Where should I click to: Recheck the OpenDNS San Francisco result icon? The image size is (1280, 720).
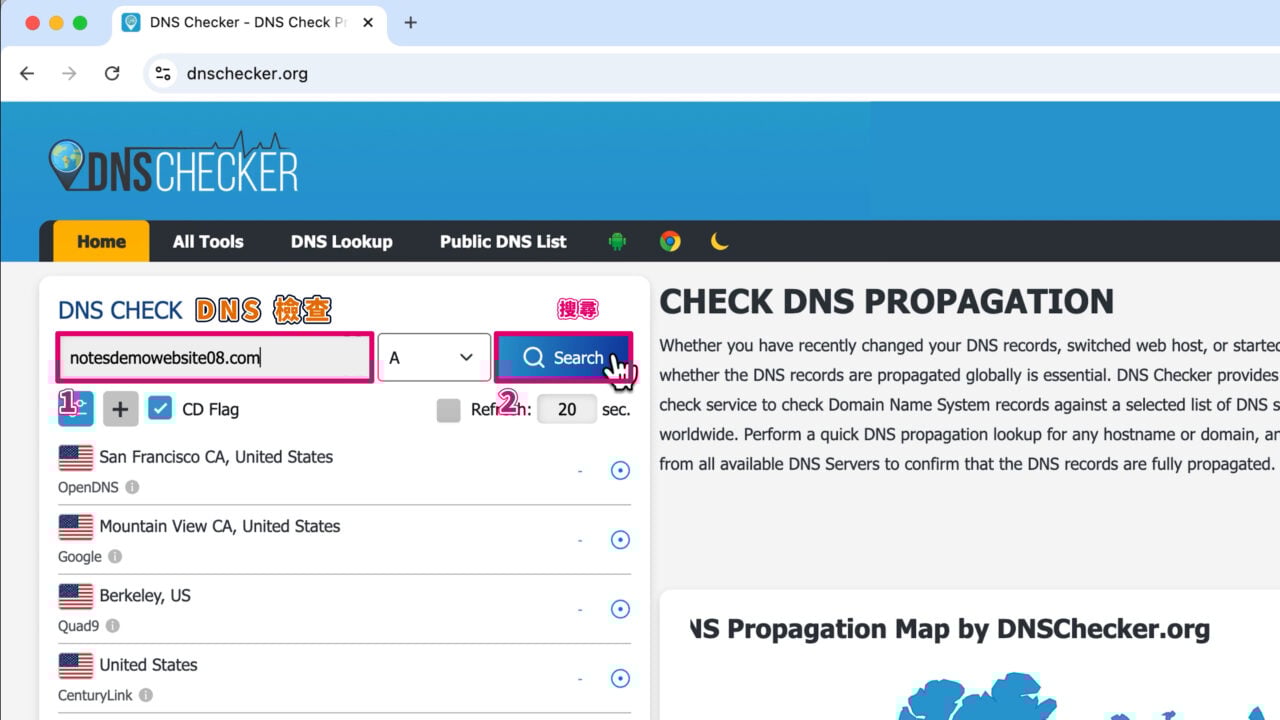pyautogui.click(x=620, y=470)
